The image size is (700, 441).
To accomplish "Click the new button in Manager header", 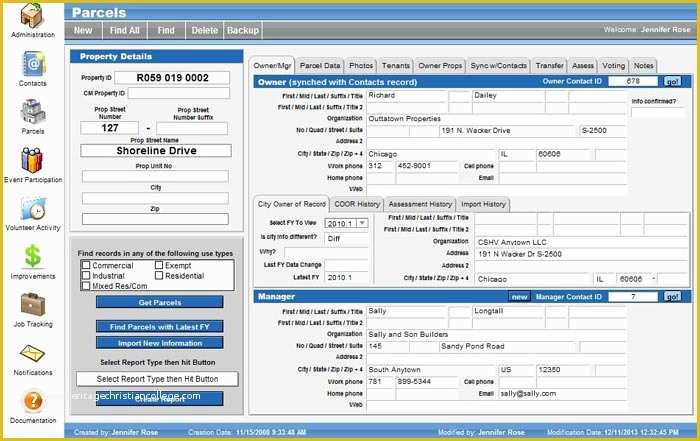I will coord(519,297).
